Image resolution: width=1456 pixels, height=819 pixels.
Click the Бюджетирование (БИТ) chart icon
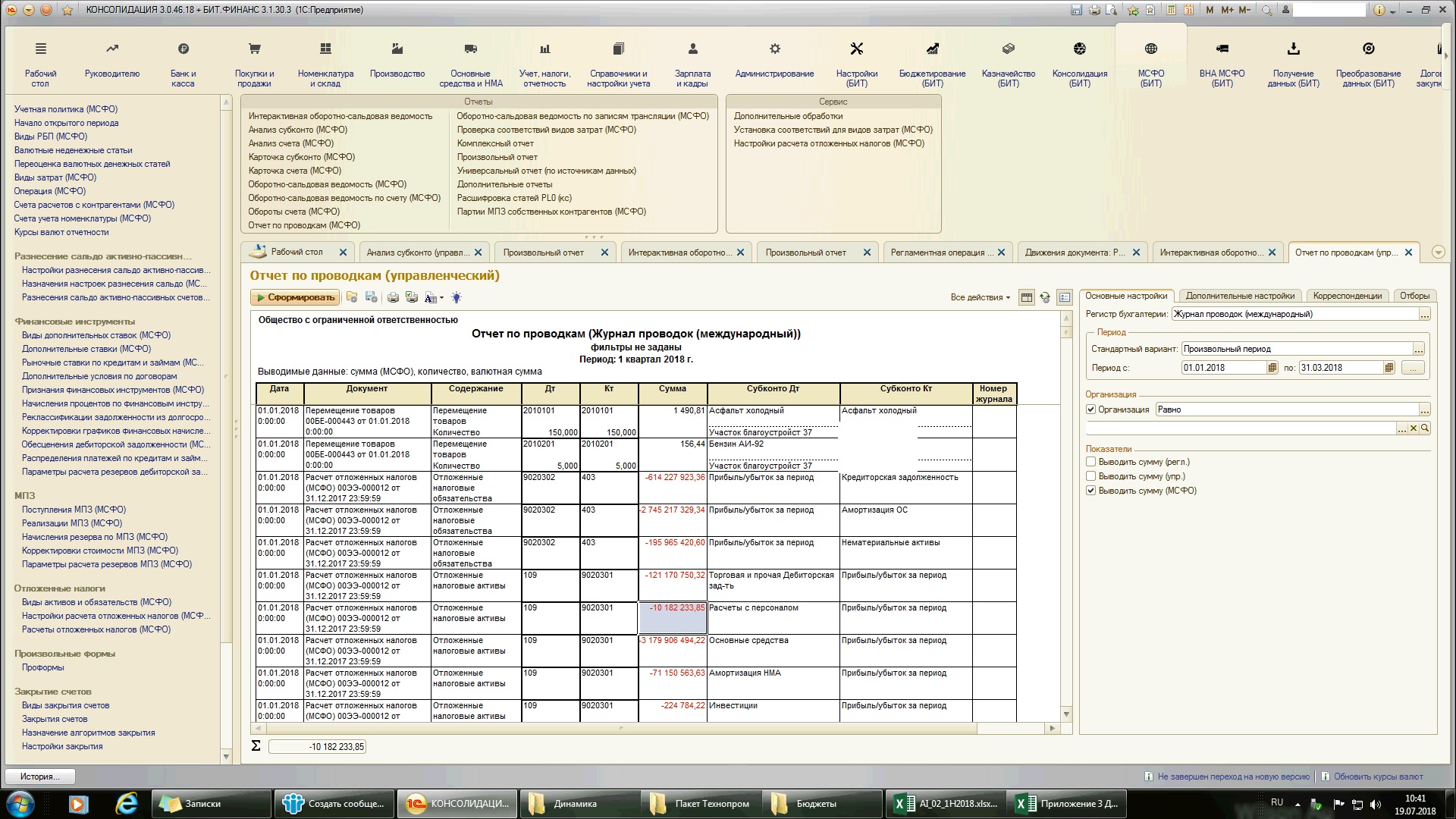(x=932, y=49)
